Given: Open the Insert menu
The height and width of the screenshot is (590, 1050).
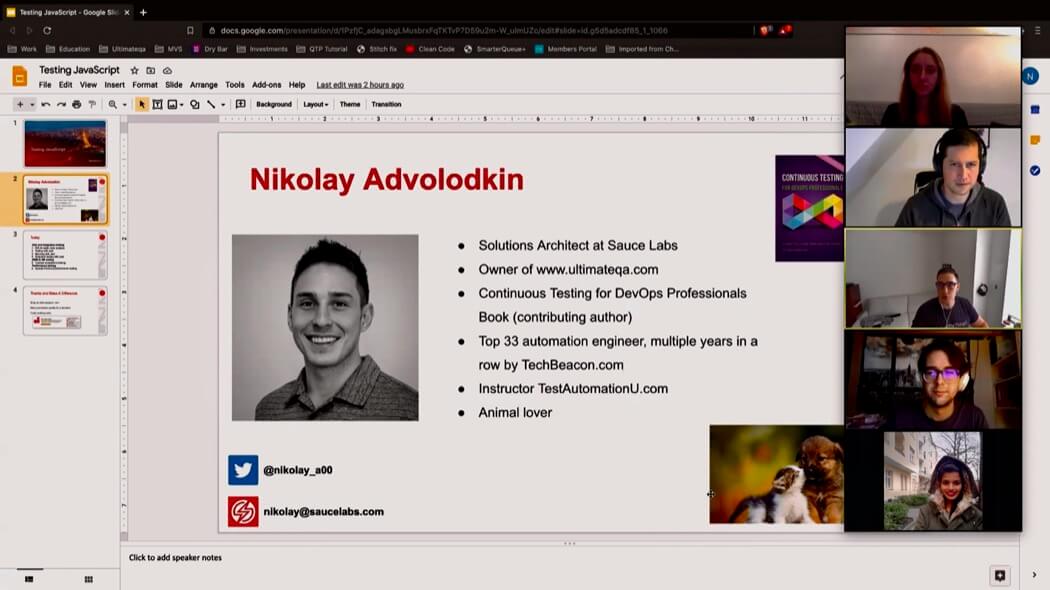Looking at the screenshot, I should [x=115, y=85].
